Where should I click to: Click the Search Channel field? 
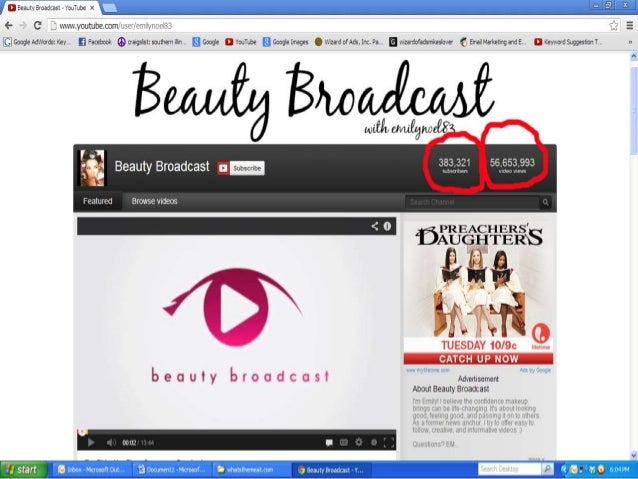[472, 202]
